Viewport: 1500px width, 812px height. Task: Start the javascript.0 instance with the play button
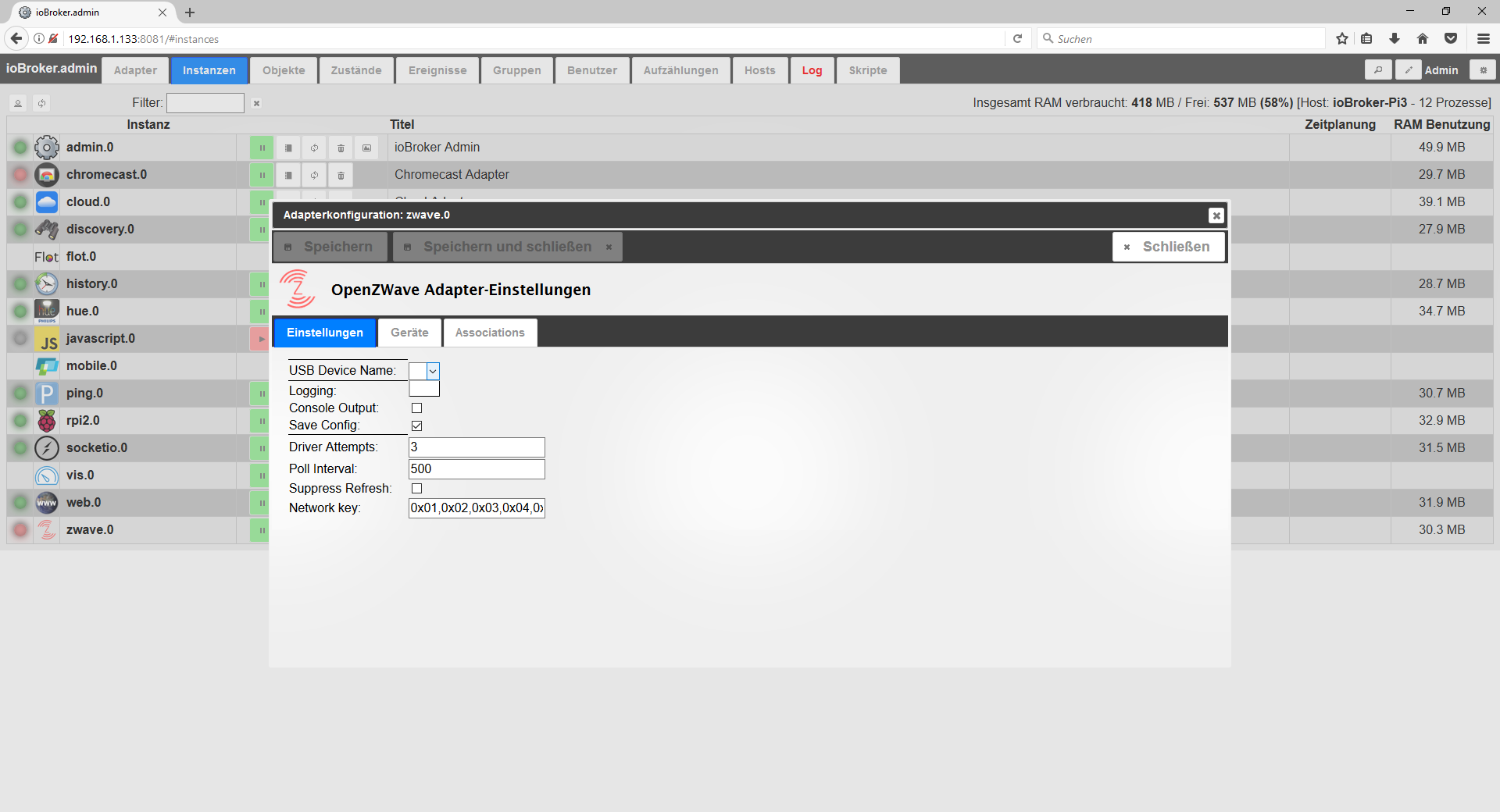[x=260, y=339]
